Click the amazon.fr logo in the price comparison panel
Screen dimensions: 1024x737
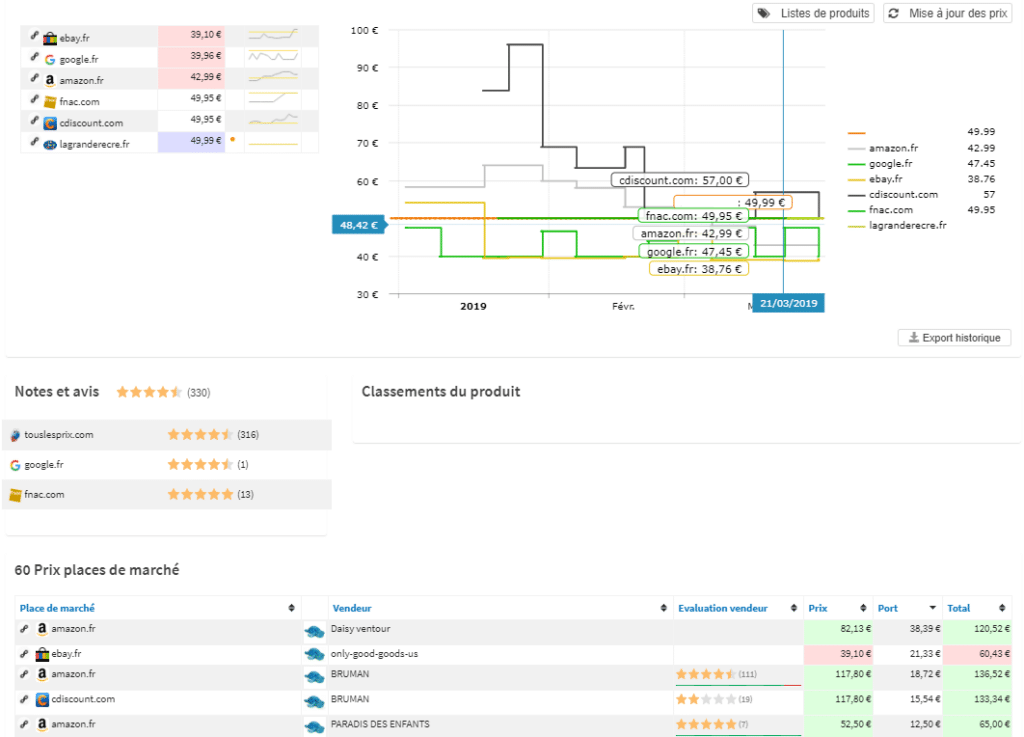50,78
